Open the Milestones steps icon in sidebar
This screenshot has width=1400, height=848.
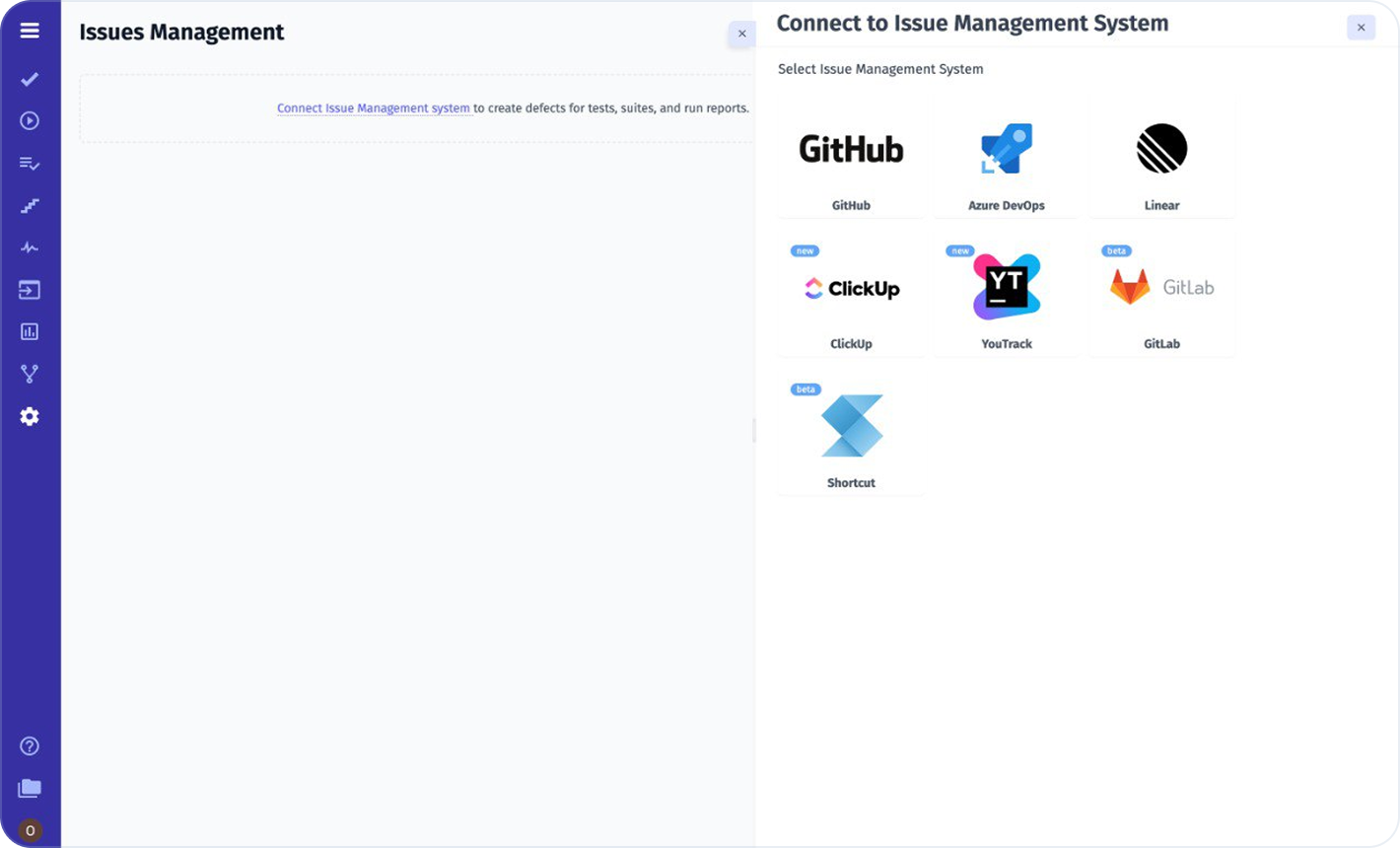(x=29, y=205)
